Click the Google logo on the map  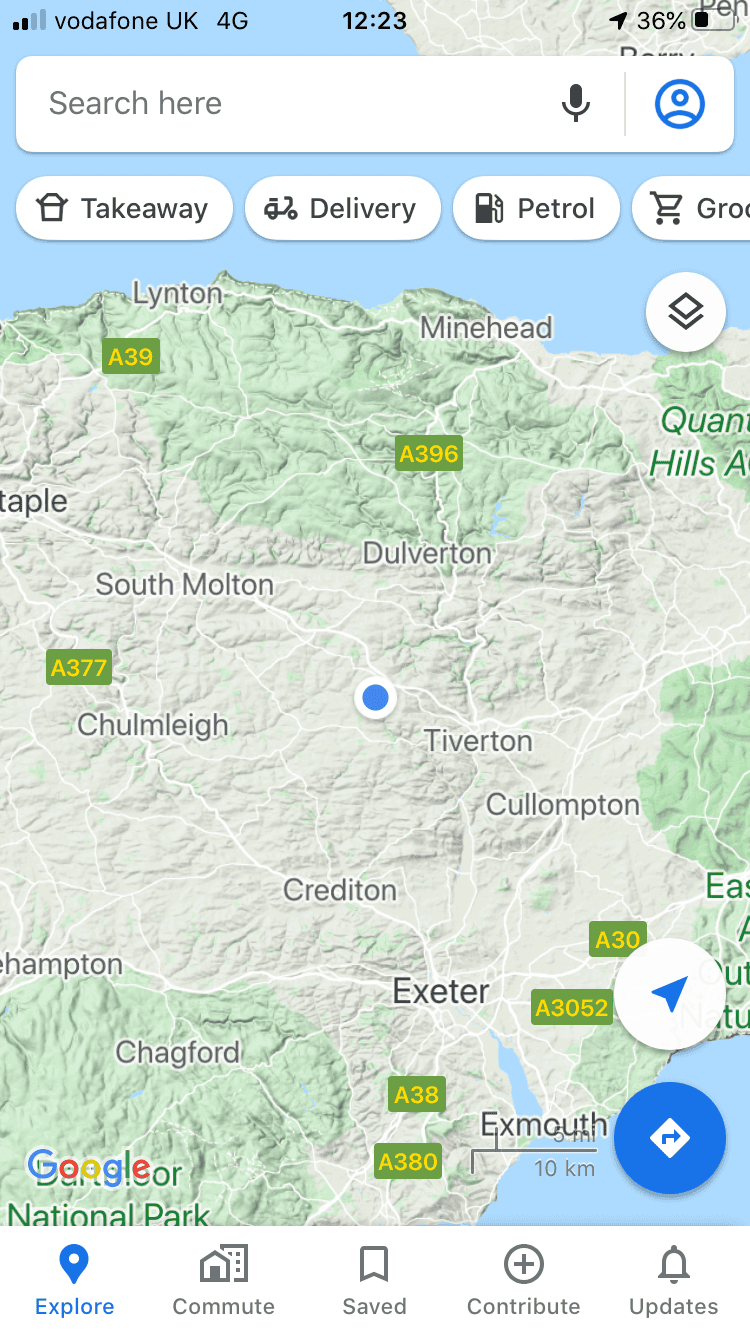[x=89, y=1166]
